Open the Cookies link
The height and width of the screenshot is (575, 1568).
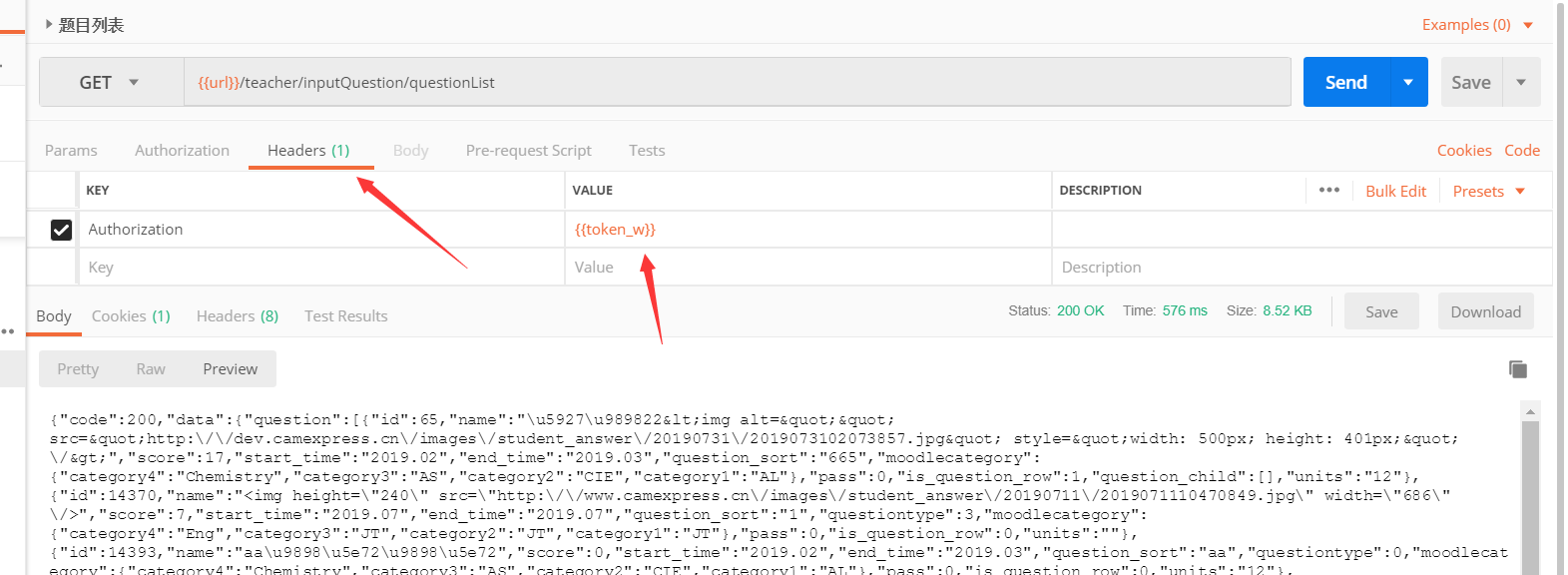(x=1463, y=151)
